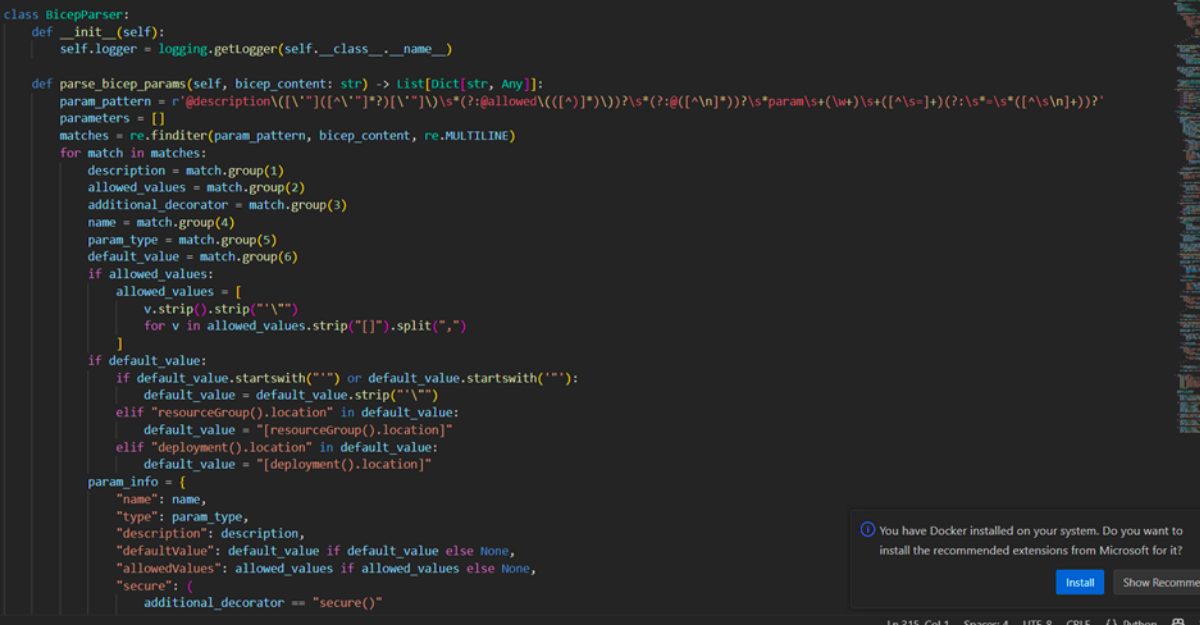1200x625 pixels.
Task: Click the 're.MULTILINE' flag in finditer call
Action: (x=466, y=135)
